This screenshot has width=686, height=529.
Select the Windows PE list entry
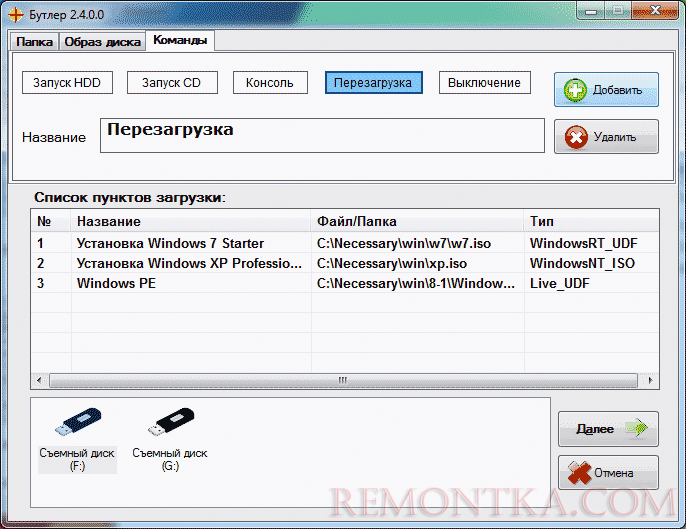(x=116, y=283)
